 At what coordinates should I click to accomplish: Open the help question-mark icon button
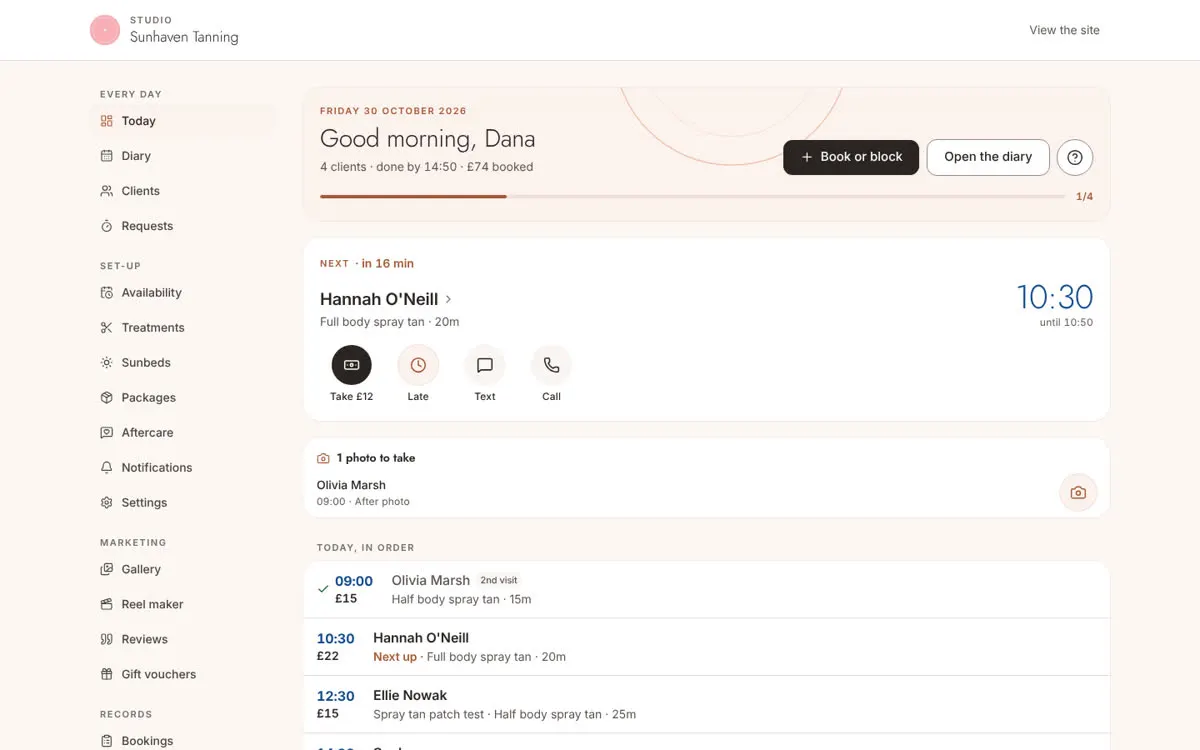pyautogui.click(x=1075, y=157)
